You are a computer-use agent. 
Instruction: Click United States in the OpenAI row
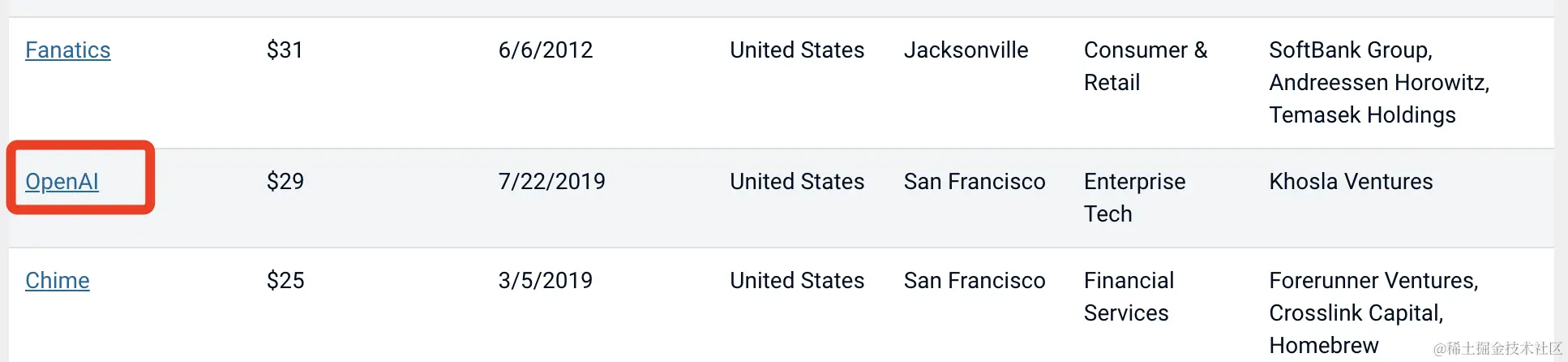click(797, 182)
